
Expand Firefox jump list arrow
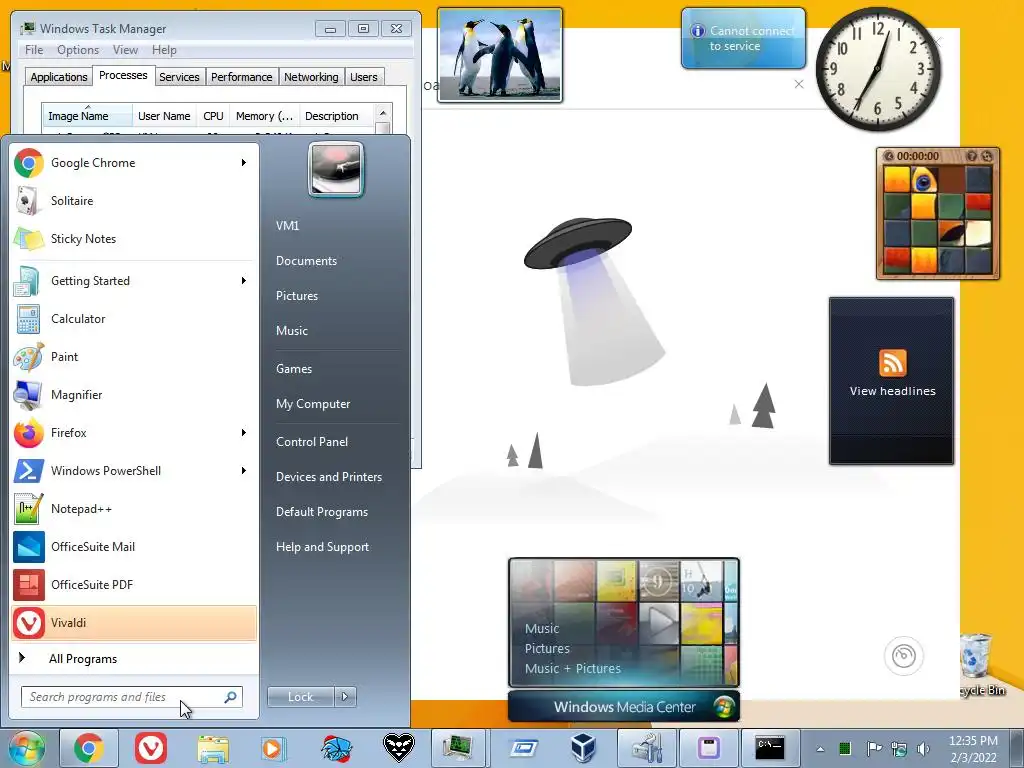coord(244,432)
